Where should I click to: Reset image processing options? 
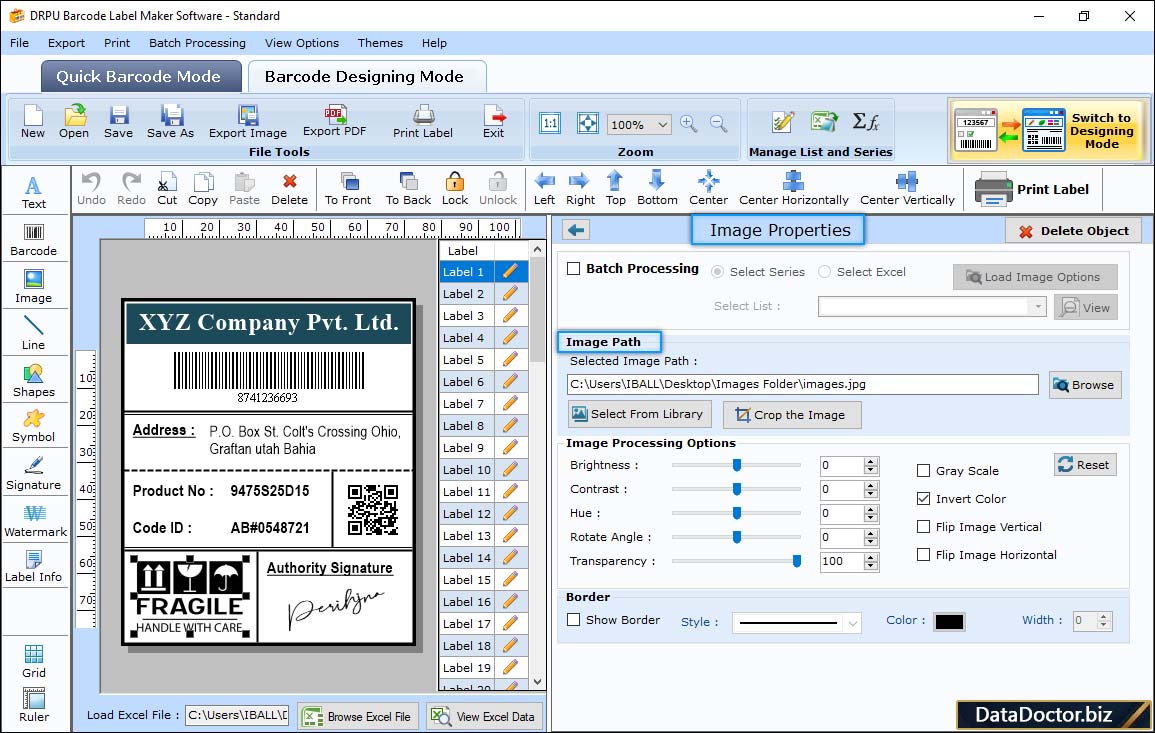tap(1085, 465)
